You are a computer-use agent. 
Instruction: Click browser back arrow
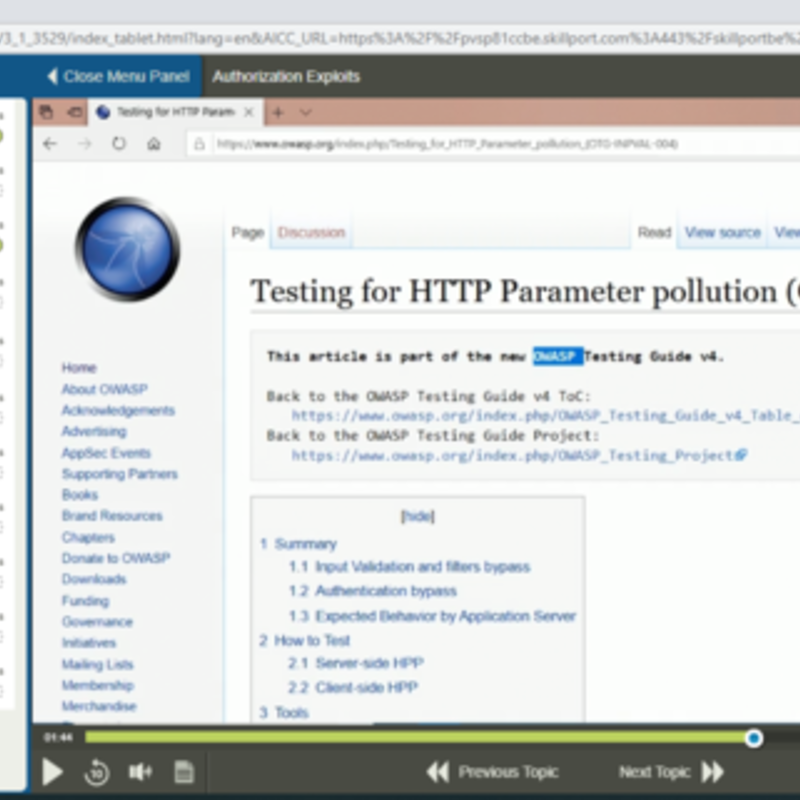pos(49,144)
